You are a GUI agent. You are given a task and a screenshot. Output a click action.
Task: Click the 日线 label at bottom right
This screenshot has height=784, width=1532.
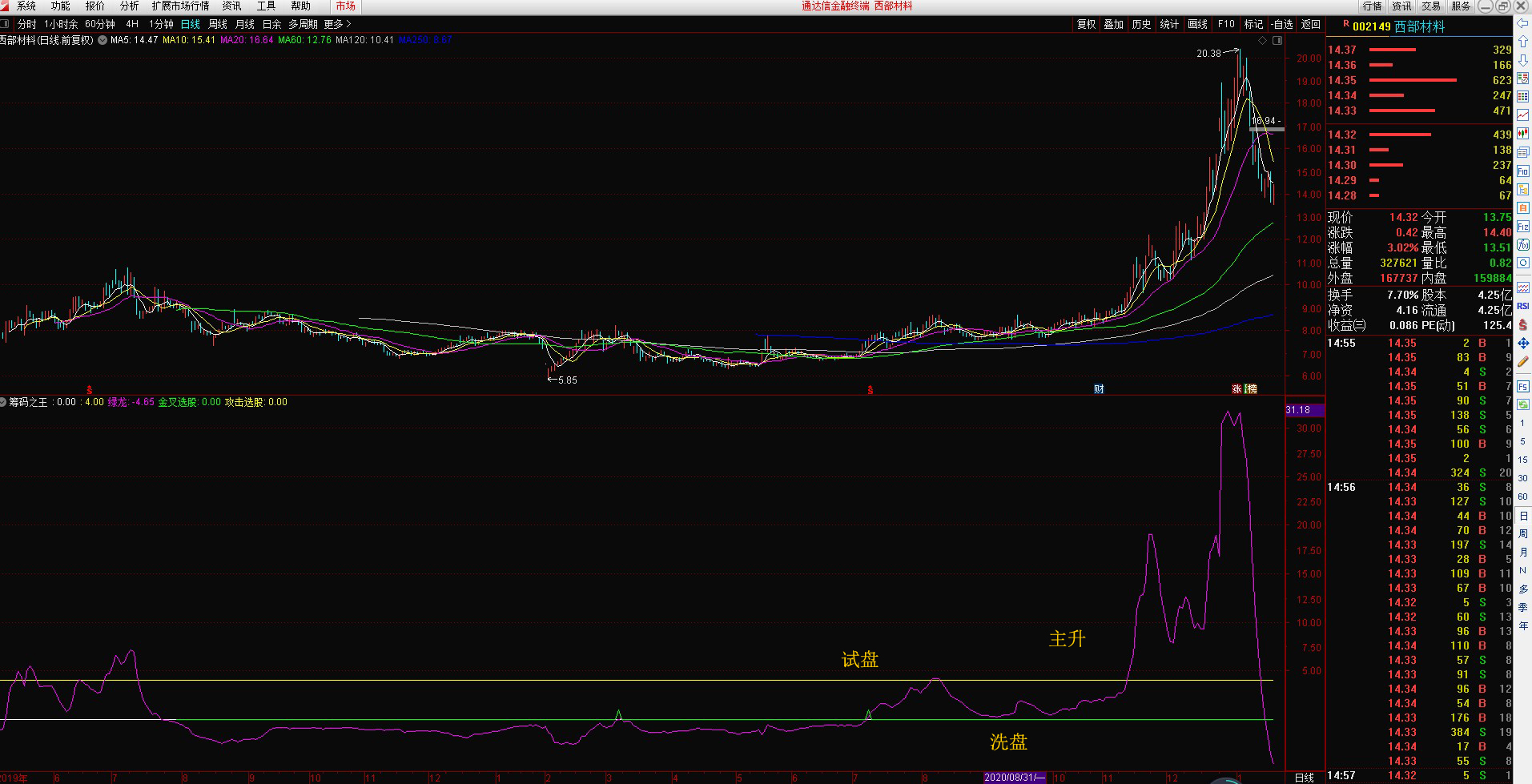click(x=1305, y=778)
